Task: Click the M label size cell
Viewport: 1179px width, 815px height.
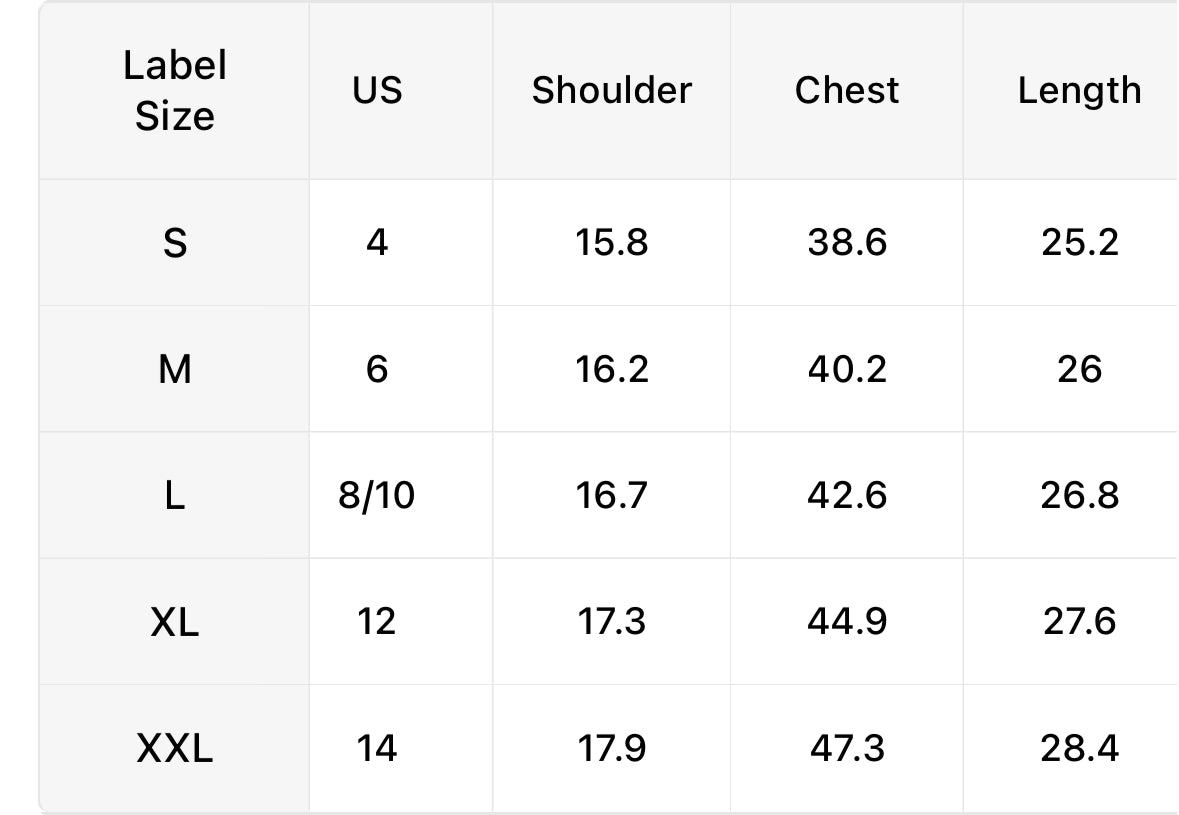Action: click(175, 370)
